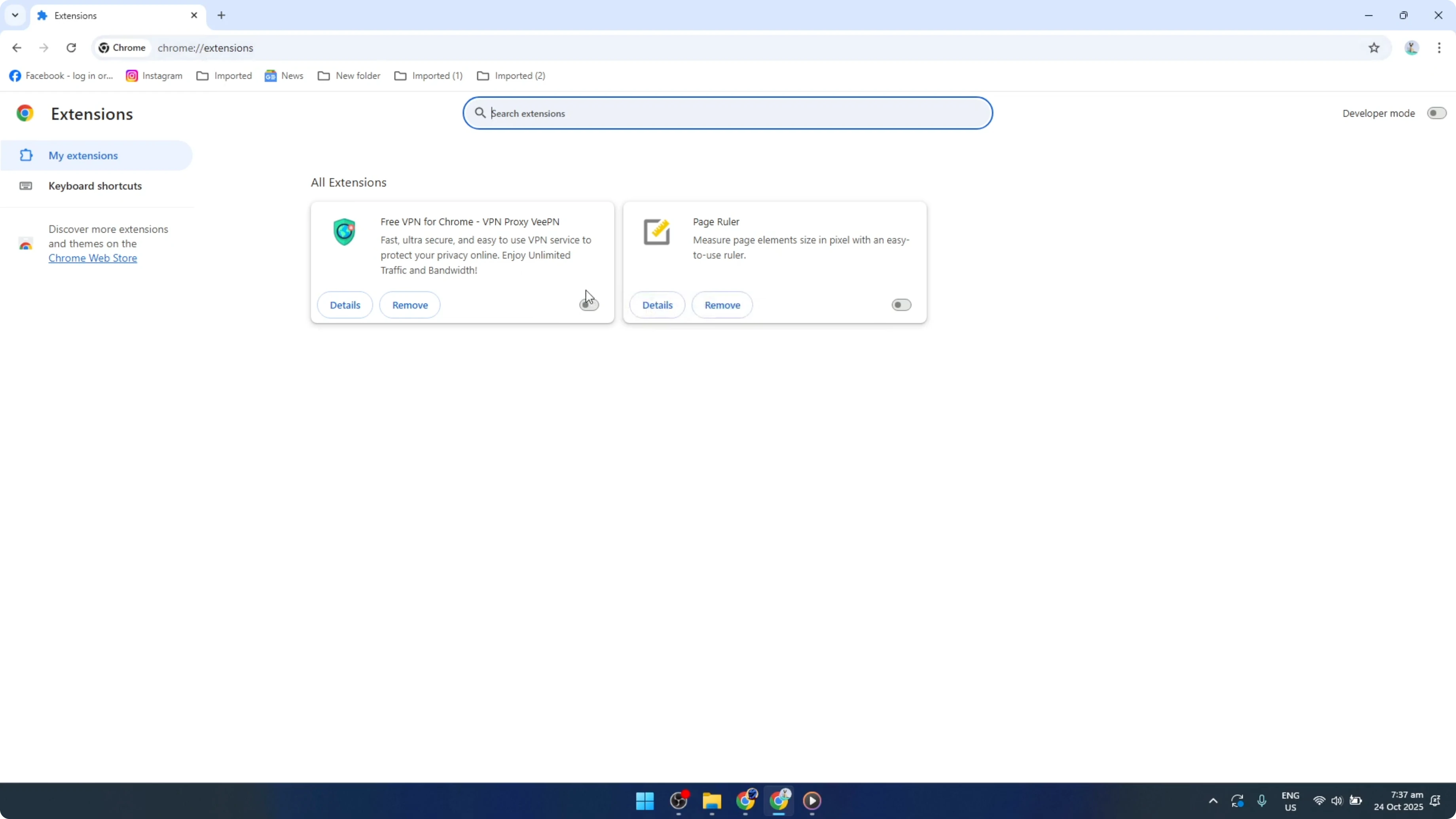The width and height of the screenshot is (1456, 819).
Task: Click the back navigation arrow
Action: pos(16,47)
